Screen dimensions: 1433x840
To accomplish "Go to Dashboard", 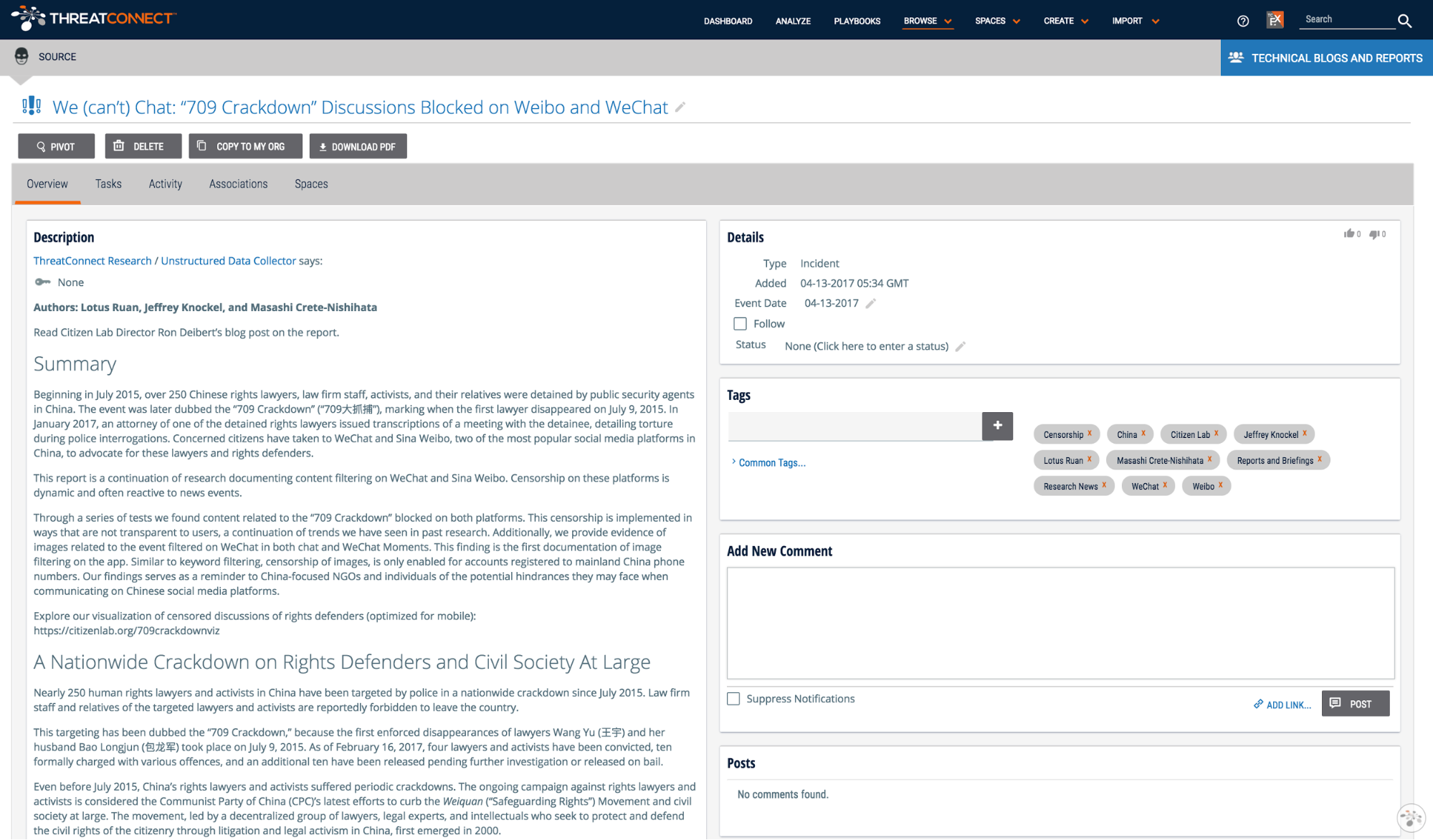I will (x=728, y=21).
